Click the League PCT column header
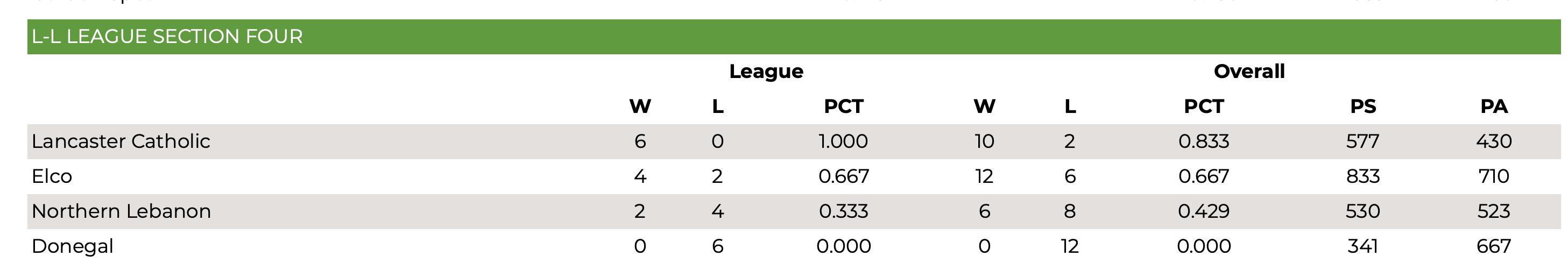1568x270 pixels. [843, 106]
